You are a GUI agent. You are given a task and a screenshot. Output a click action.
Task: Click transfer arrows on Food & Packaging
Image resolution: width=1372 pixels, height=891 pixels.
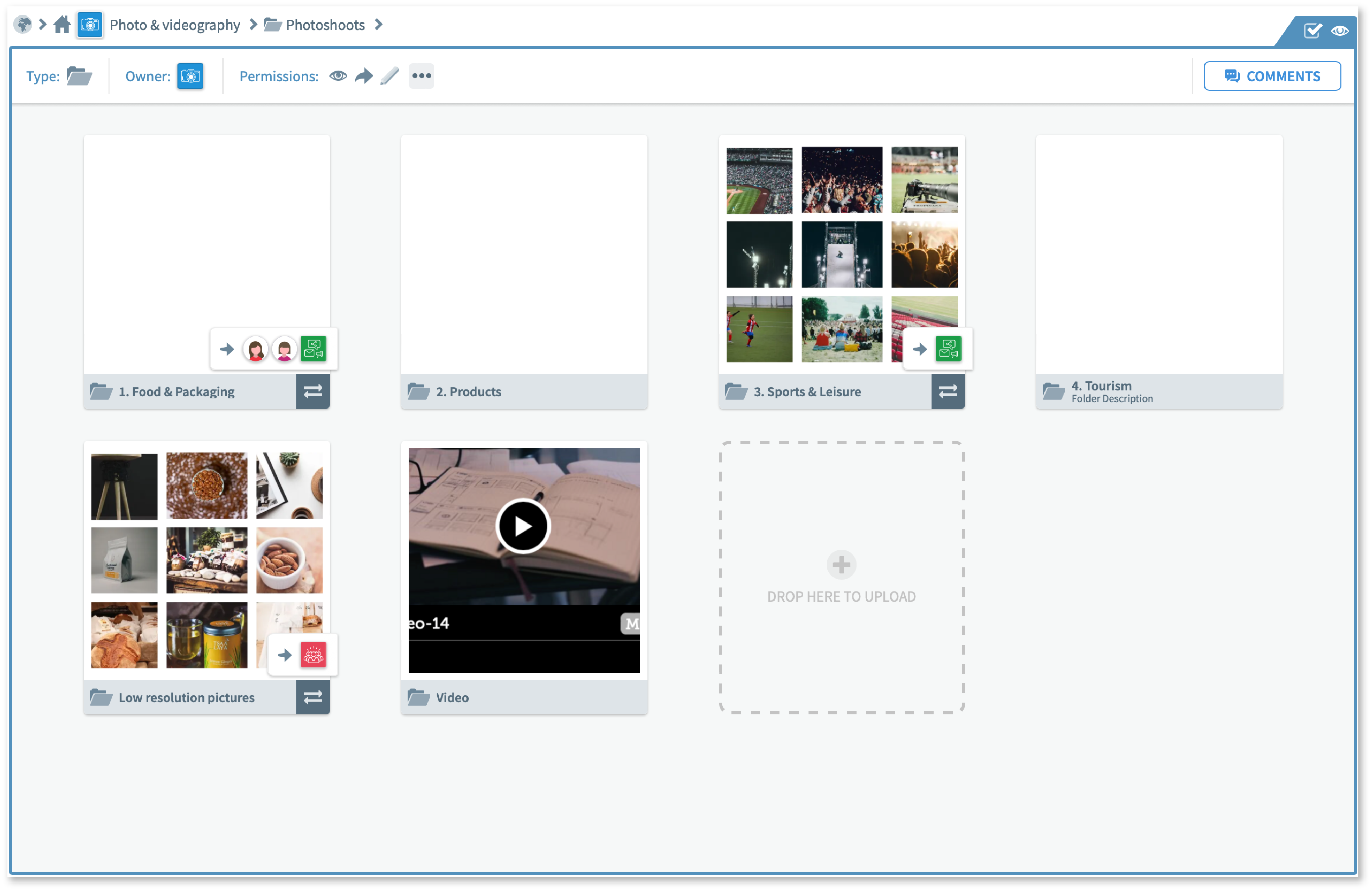coord(313,392)
